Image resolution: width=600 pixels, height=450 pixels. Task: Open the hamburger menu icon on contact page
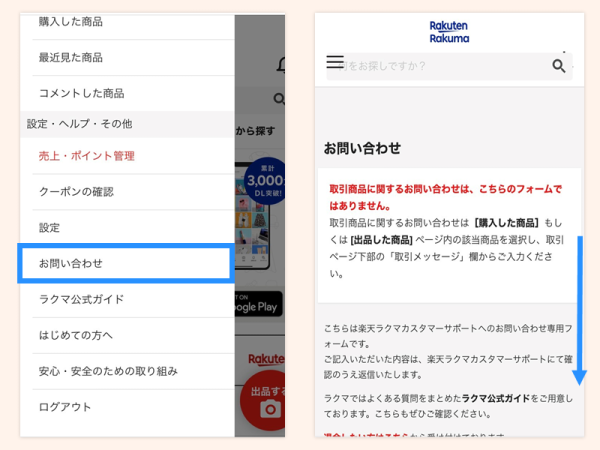[335, 62]
